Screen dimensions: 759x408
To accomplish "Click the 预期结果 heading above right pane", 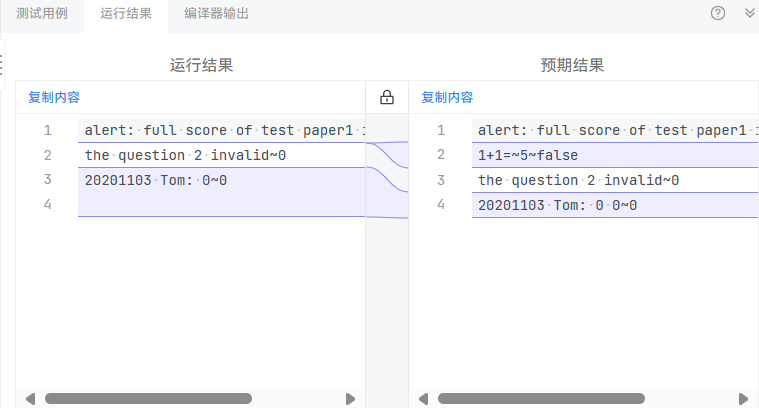I will click(x=572, y=65).
